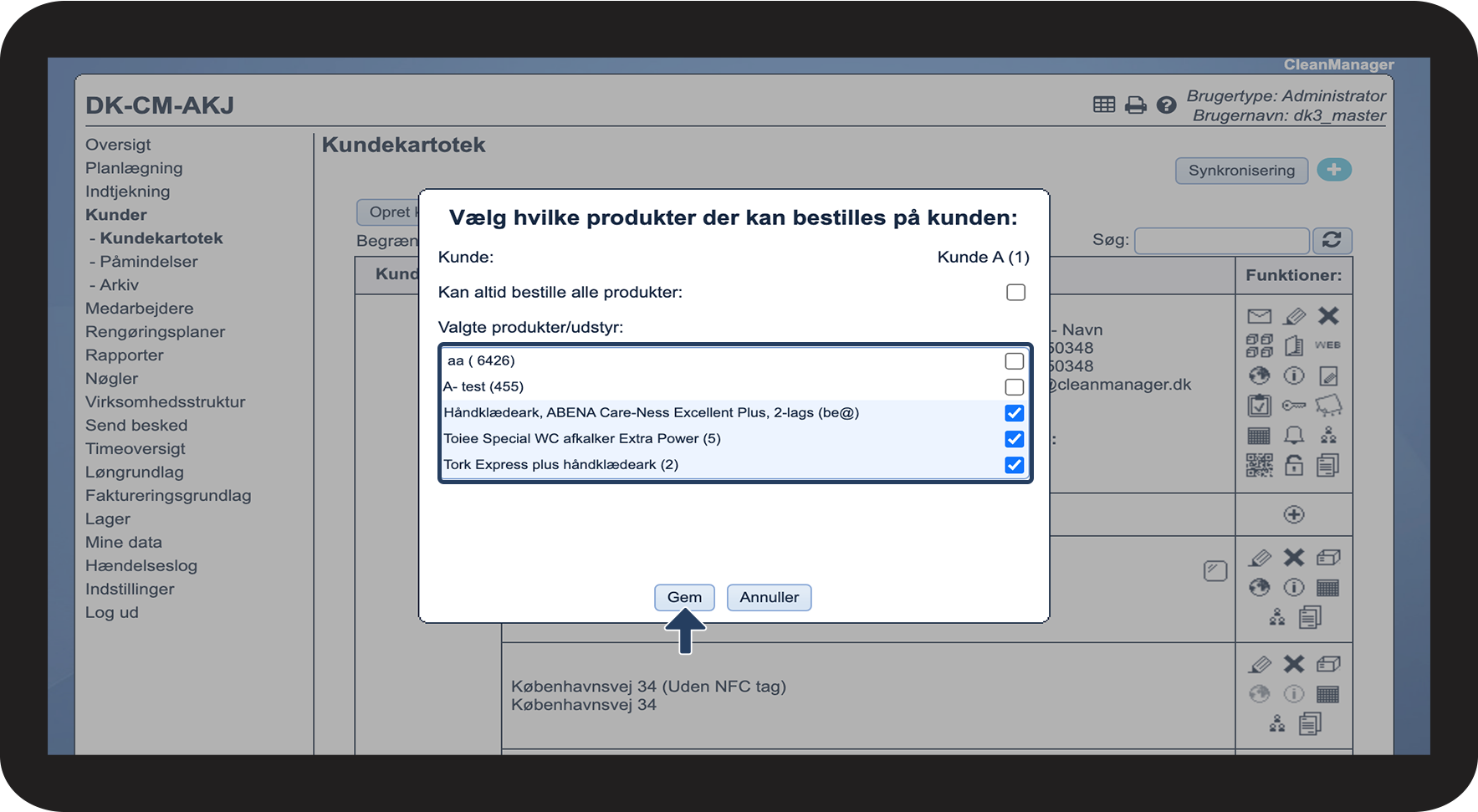Screen dimensions: 1478x812
Task: Click the QR code icon under Funktioner
Action: tap(1259, 465)
